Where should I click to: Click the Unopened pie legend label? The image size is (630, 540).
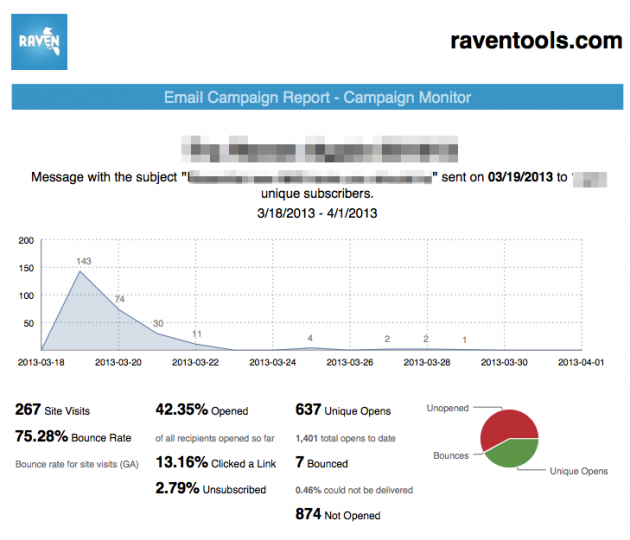448,408
